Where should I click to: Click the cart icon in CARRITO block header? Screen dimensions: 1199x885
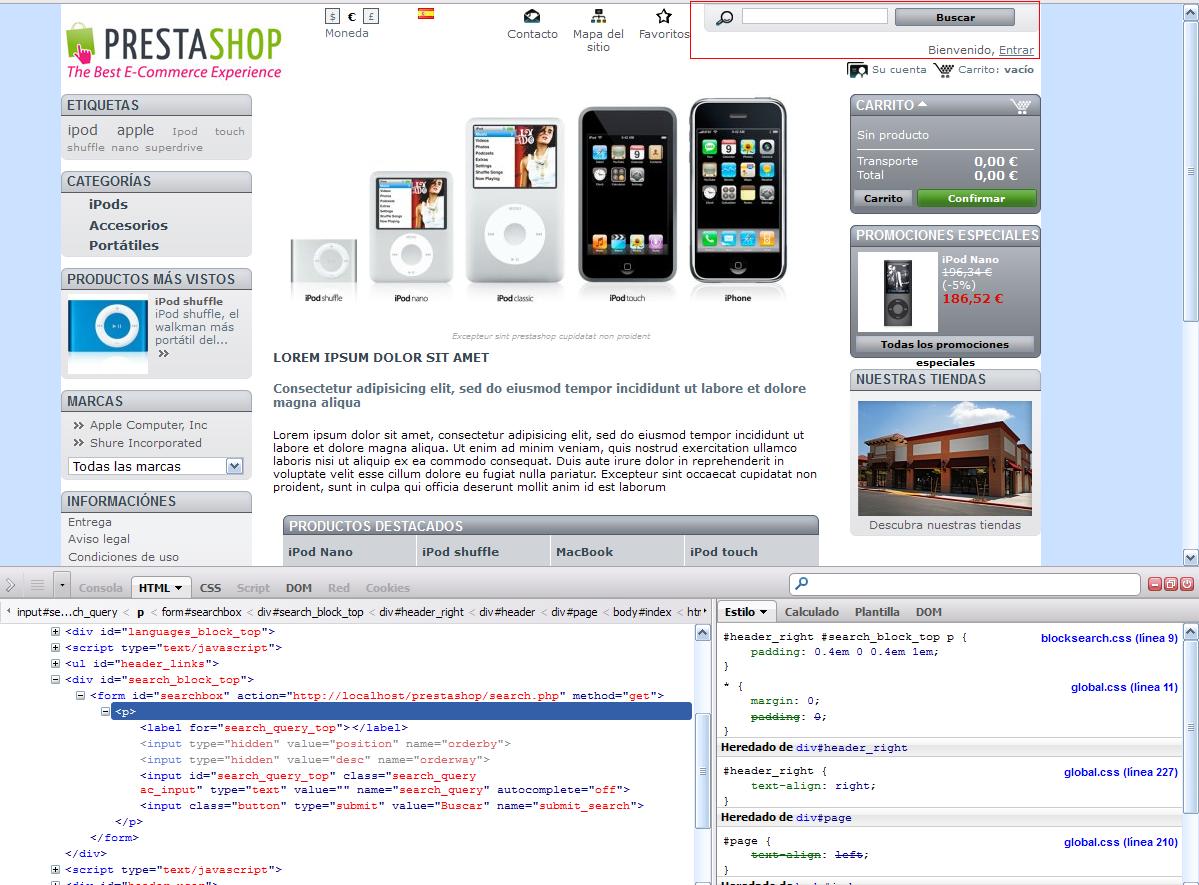click(1020, 106)
